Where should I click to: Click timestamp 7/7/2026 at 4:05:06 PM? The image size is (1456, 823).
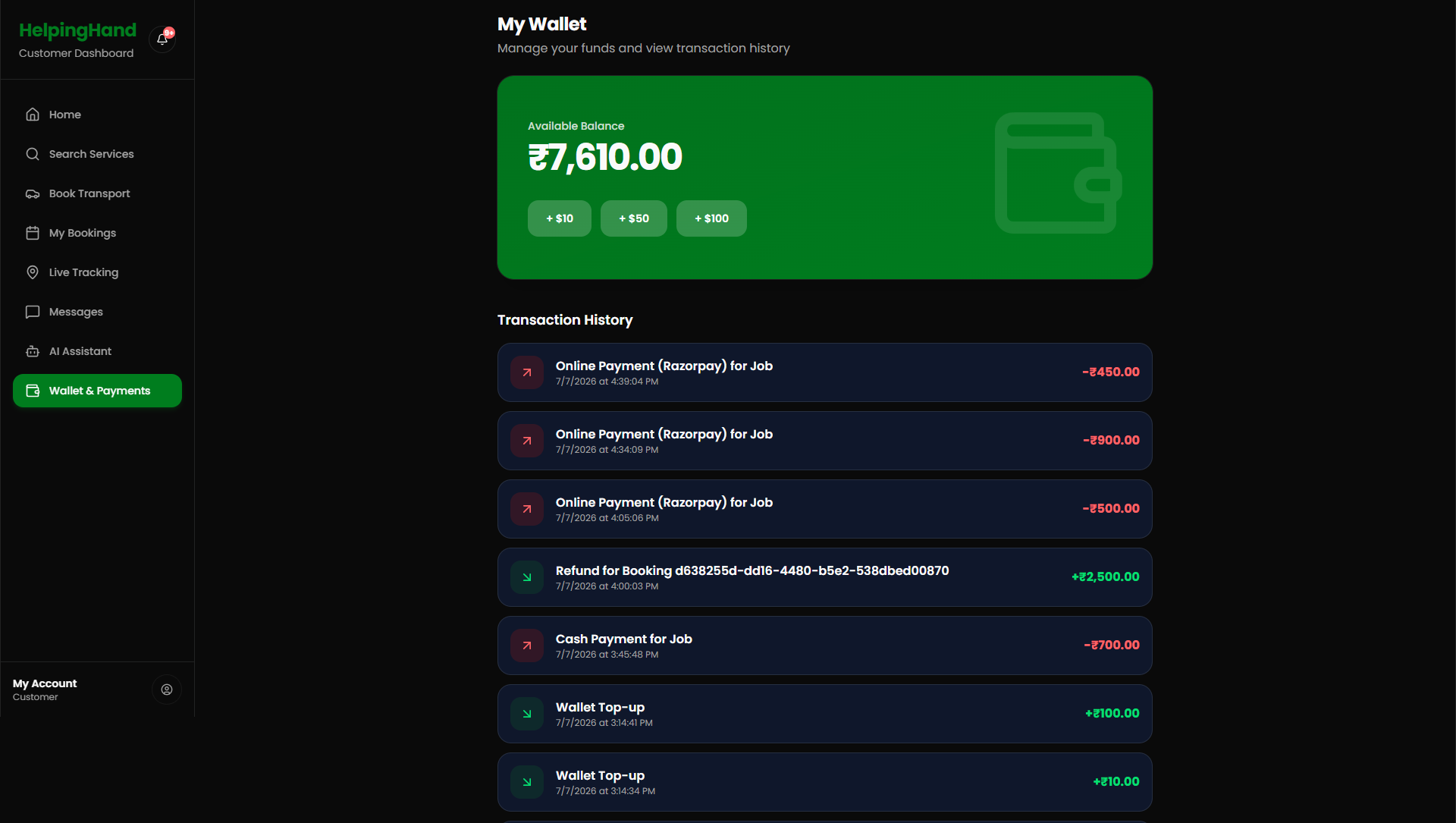tap(607, 518)
